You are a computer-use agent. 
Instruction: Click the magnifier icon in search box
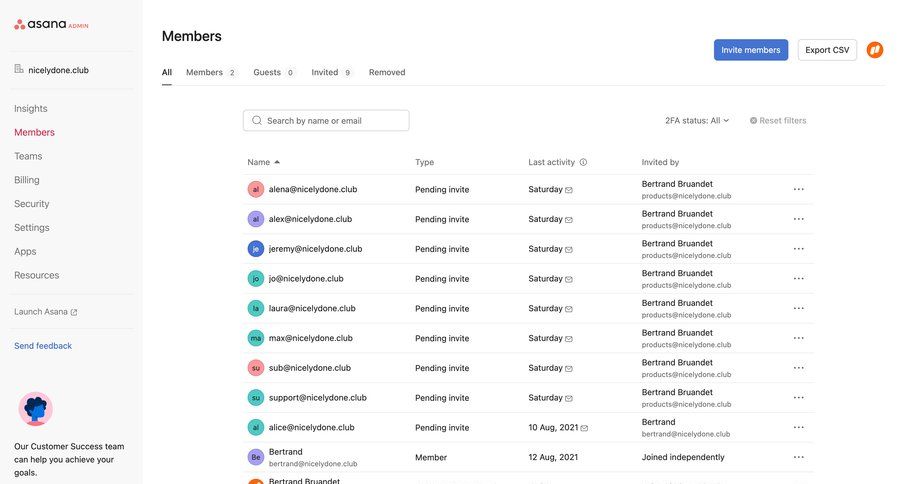[257, 121]
